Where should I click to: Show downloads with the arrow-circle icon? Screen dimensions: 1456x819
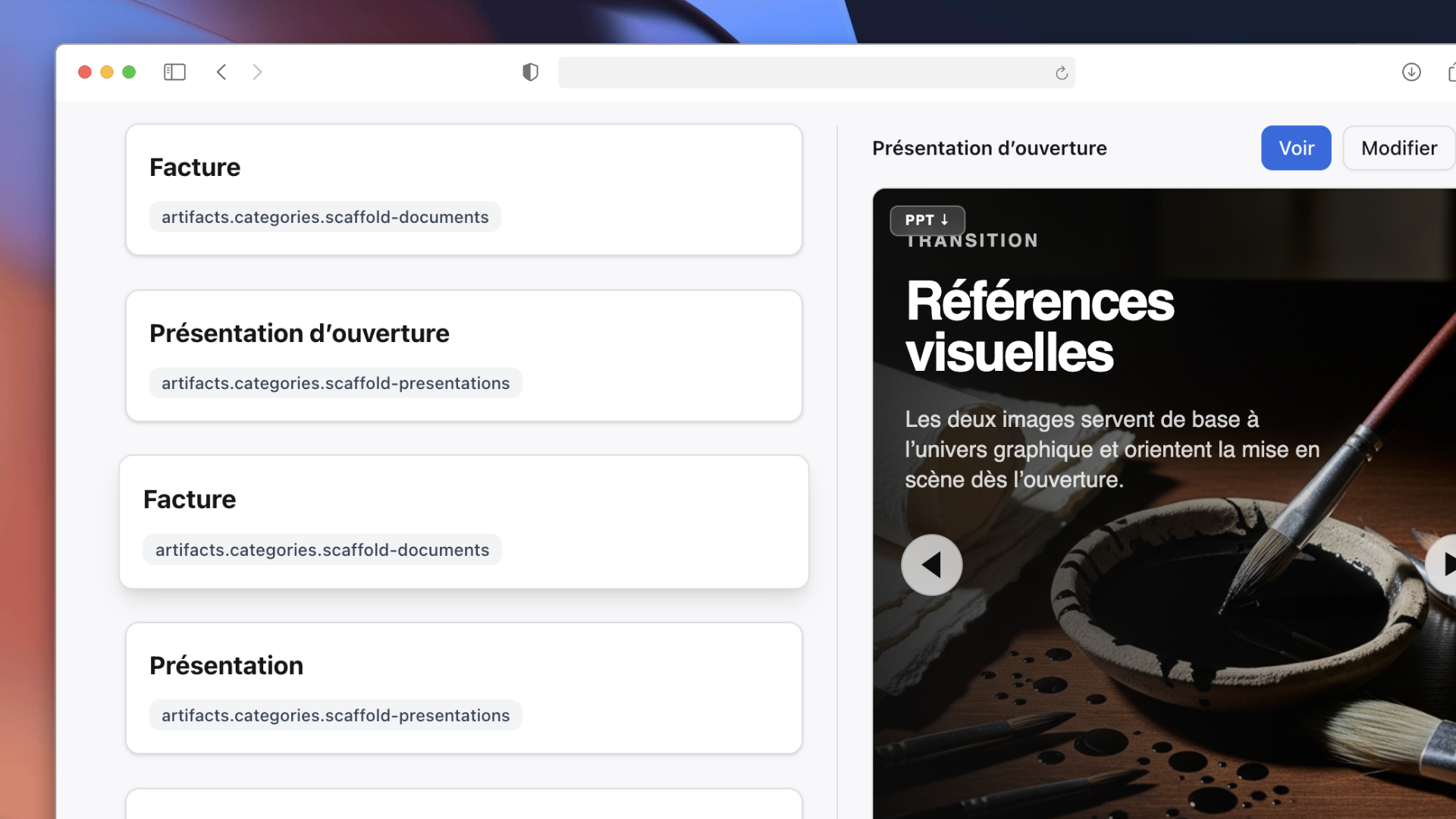[1411, 72]
